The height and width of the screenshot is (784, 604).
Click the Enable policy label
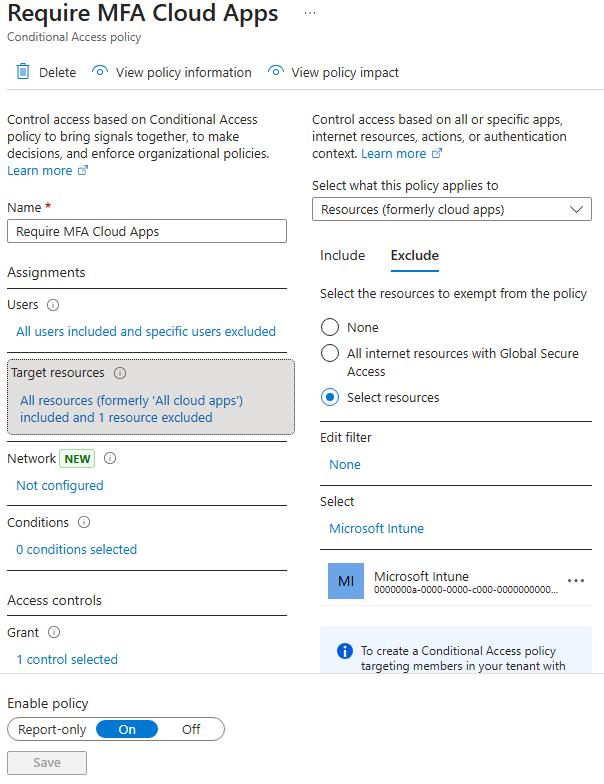(48, 704)
